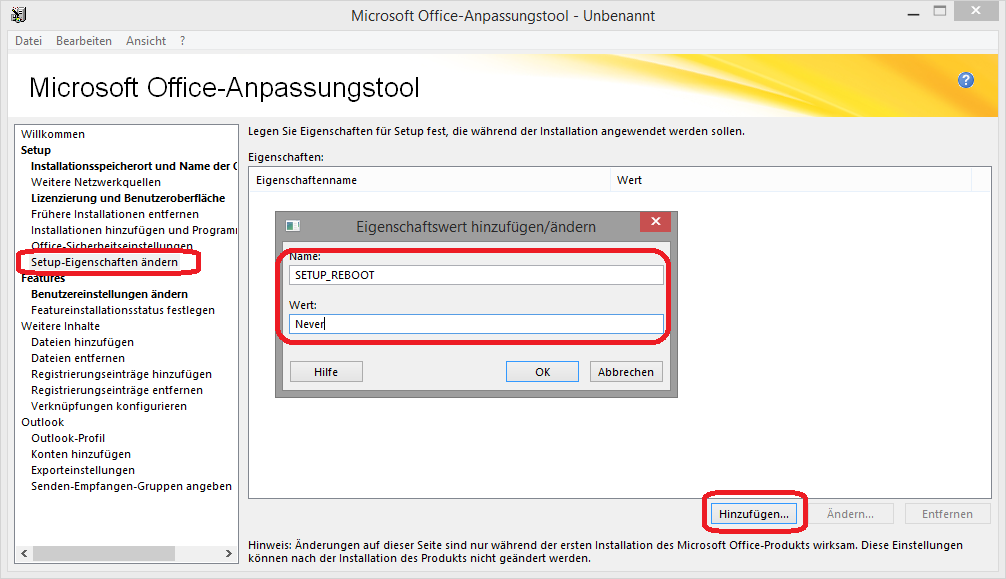
Task: Click the navigation pane horizontal scrollbar thumb
Action: pyautogui.click(x=104, y=553)
